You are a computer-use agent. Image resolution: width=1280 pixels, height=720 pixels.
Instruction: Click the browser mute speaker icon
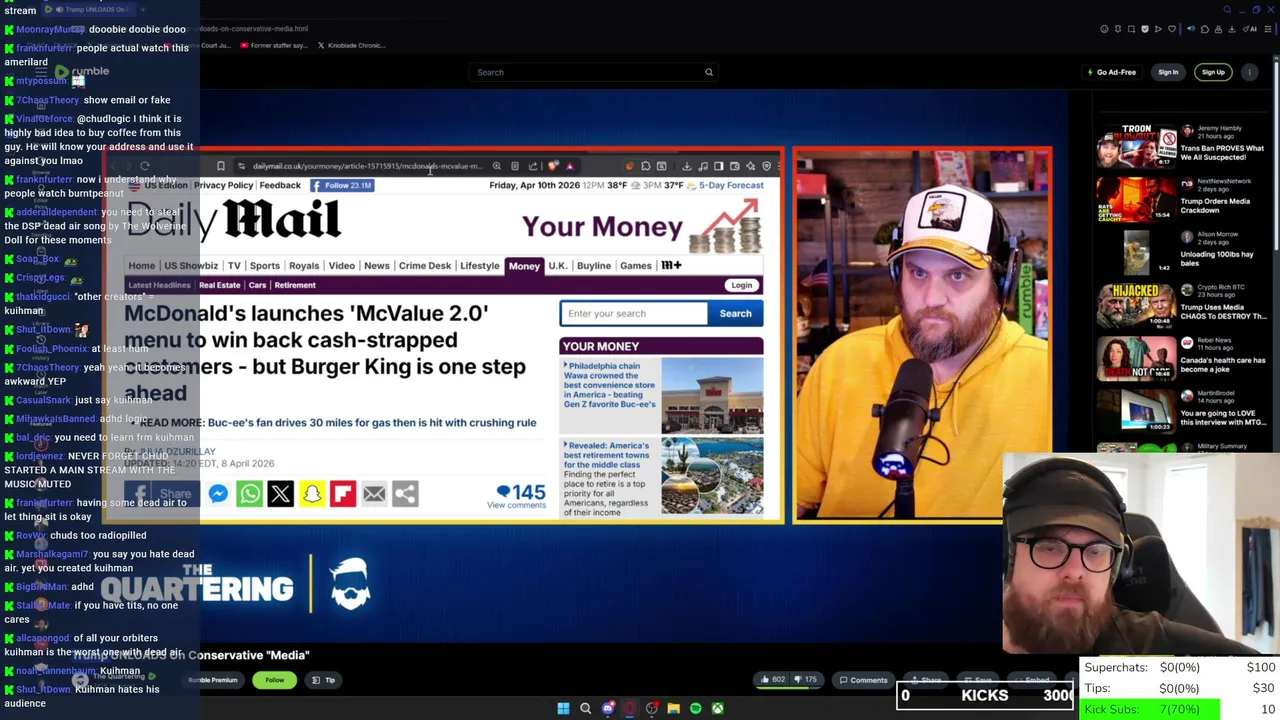click(1191, 29)
